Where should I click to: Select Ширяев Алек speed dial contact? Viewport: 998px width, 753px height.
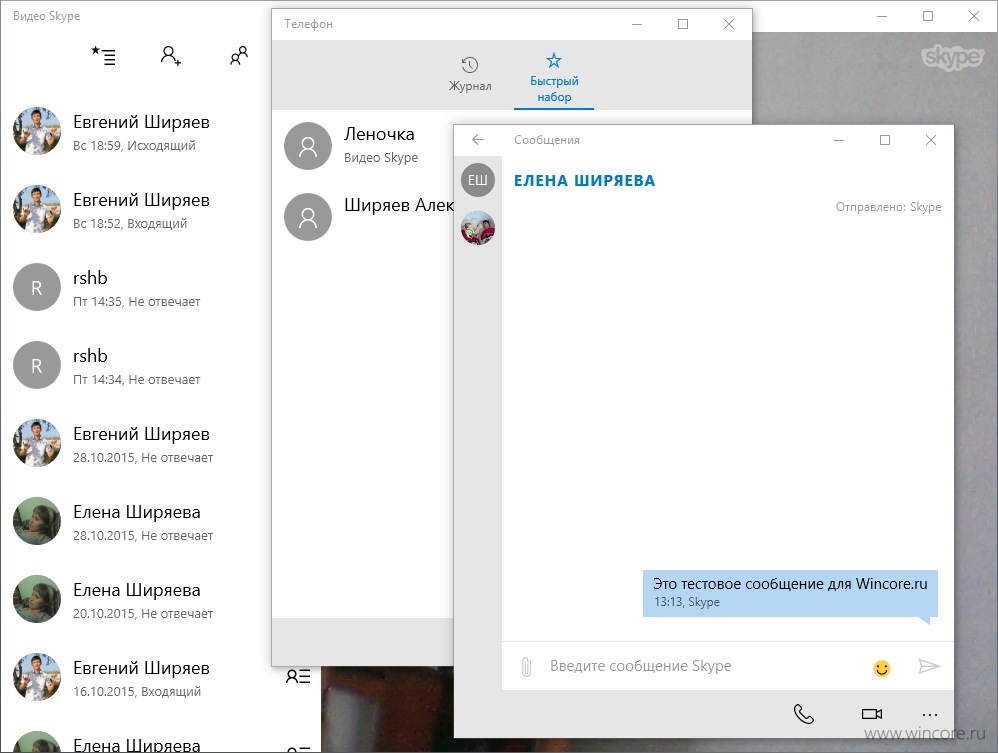[363, 217]
